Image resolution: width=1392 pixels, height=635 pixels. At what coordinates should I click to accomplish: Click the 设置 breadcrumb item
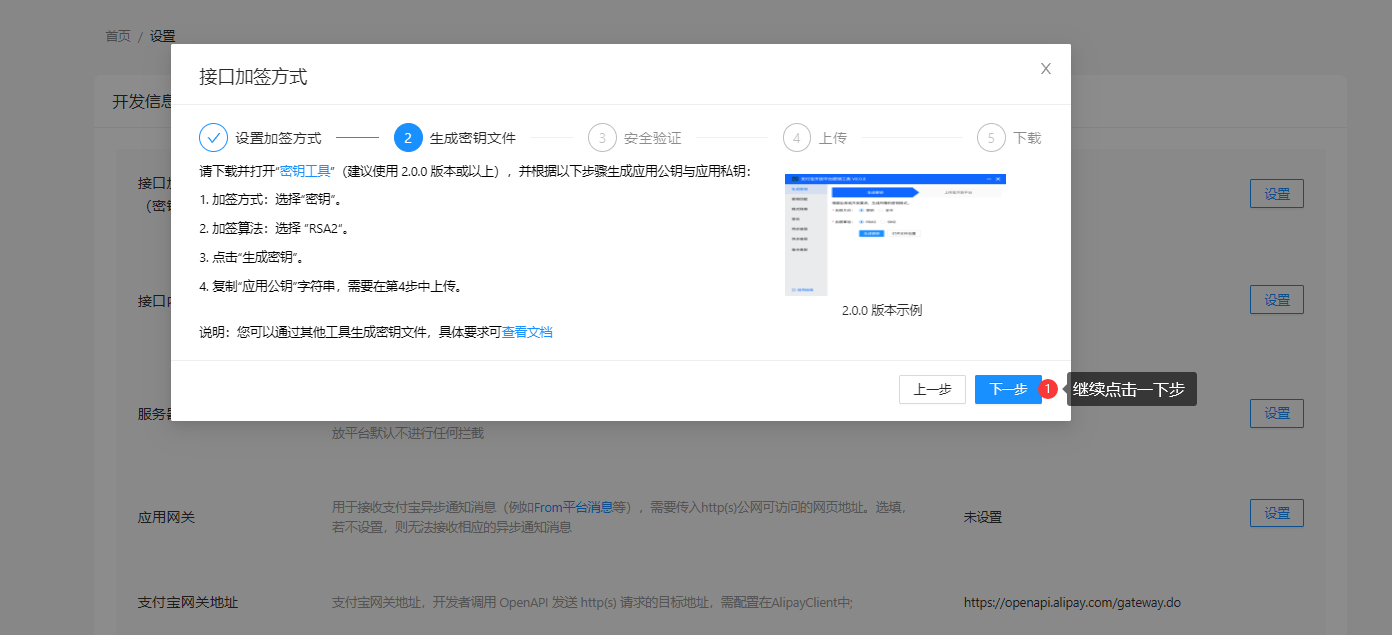coord(163,36)
